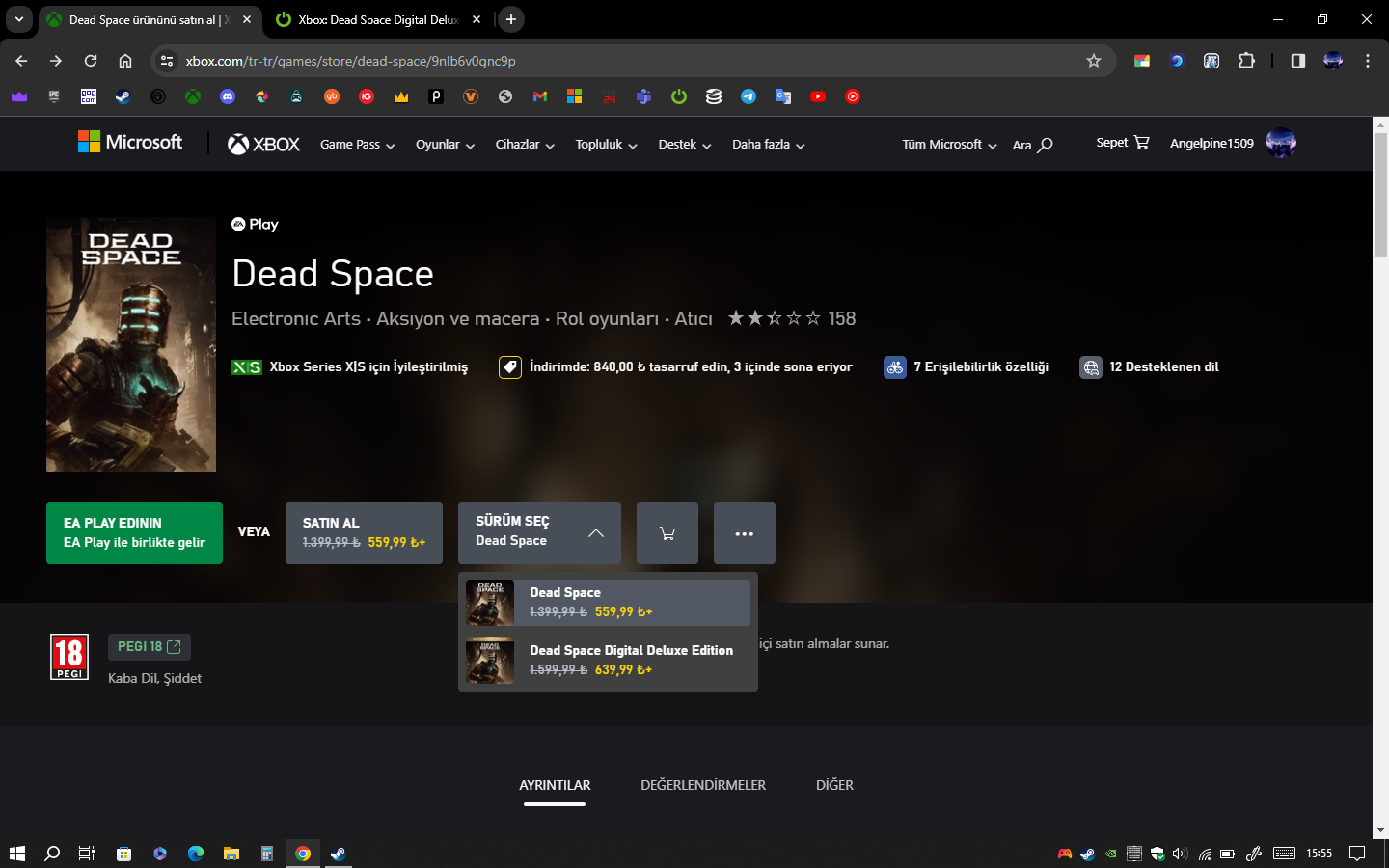The width and height of the screenshot is (1389, 868).
Task: Click the Microsoft four-square logo bookmark
Action: [x=575, y=96]
